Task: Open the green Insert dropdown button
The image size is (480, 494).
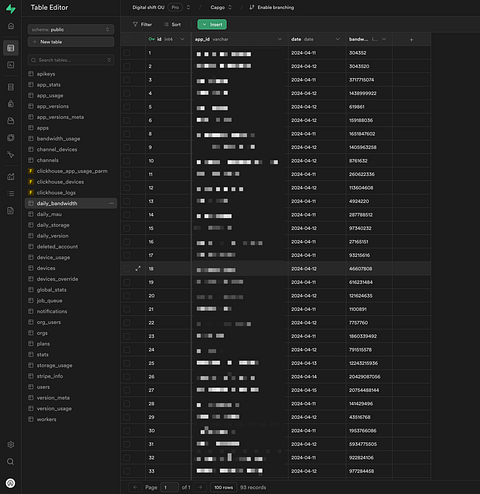Action: point(212,24)
